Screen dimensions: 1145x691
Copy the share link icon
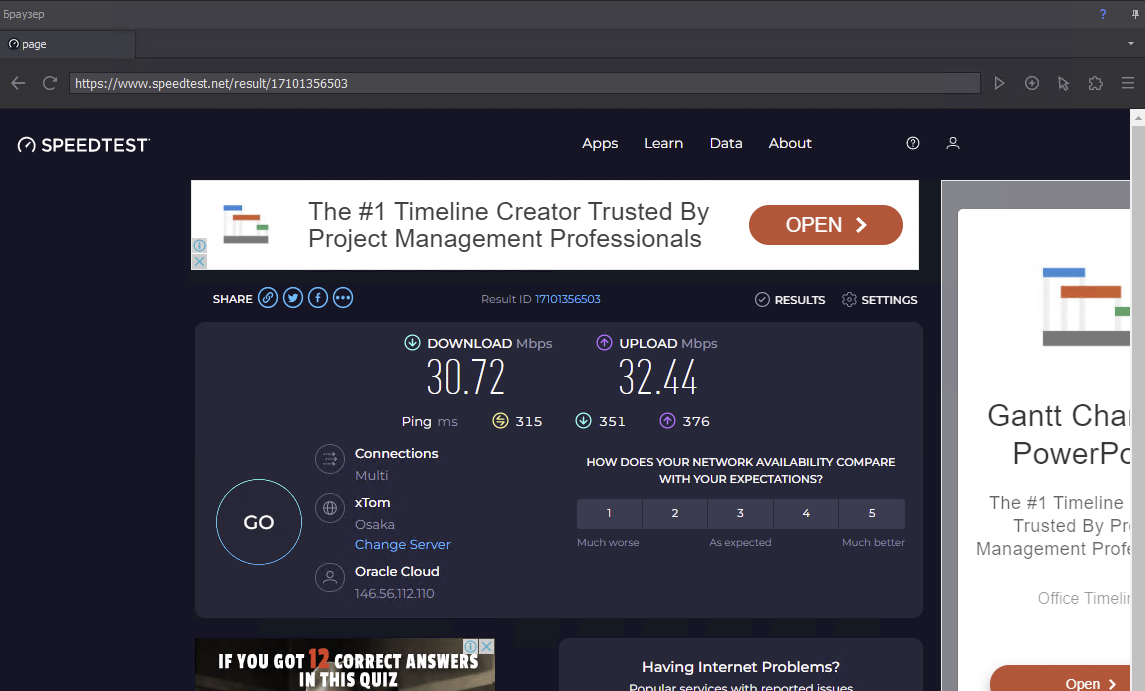click(268, 298)
